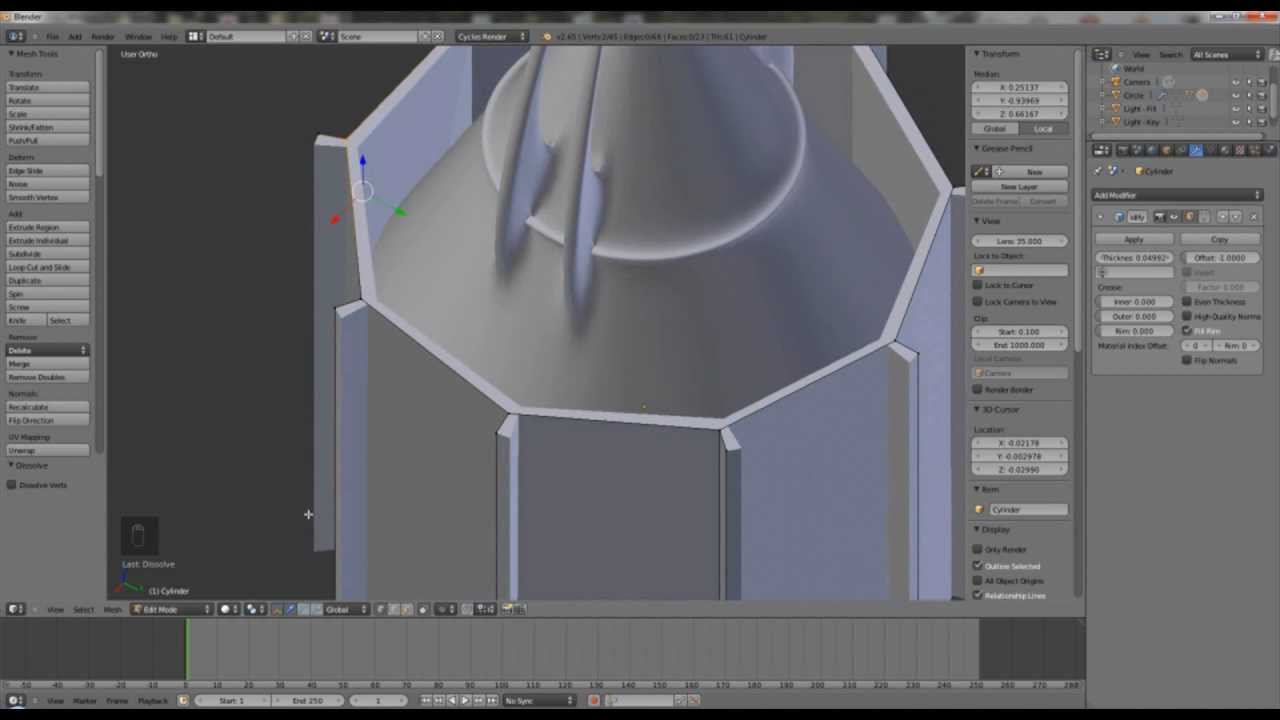Viewport: 1280px width, 720px height.
Task: Enable Dissolve Verts checkbox
Action: pyautogui.click(x=12, y=485)
